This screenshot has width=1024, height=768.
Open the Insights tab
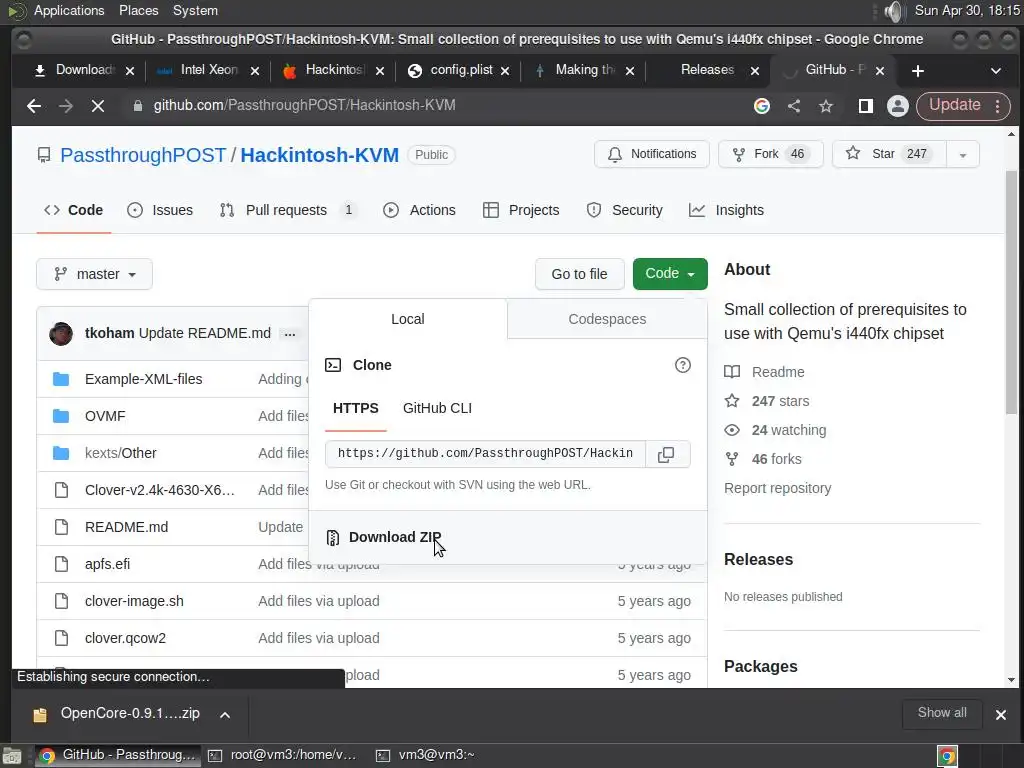pos(726,210)
